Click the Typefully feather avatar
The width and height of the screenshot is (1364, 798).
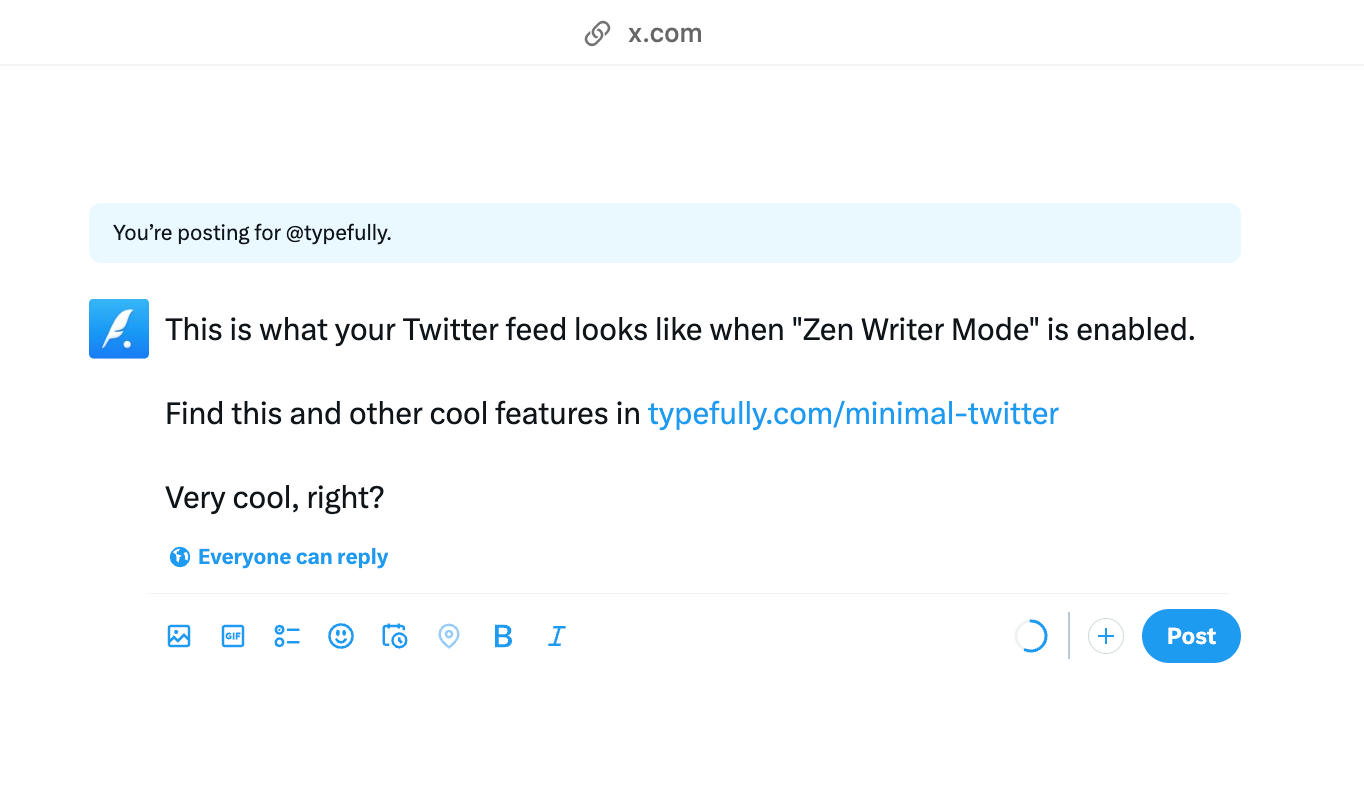pos(118,328)
